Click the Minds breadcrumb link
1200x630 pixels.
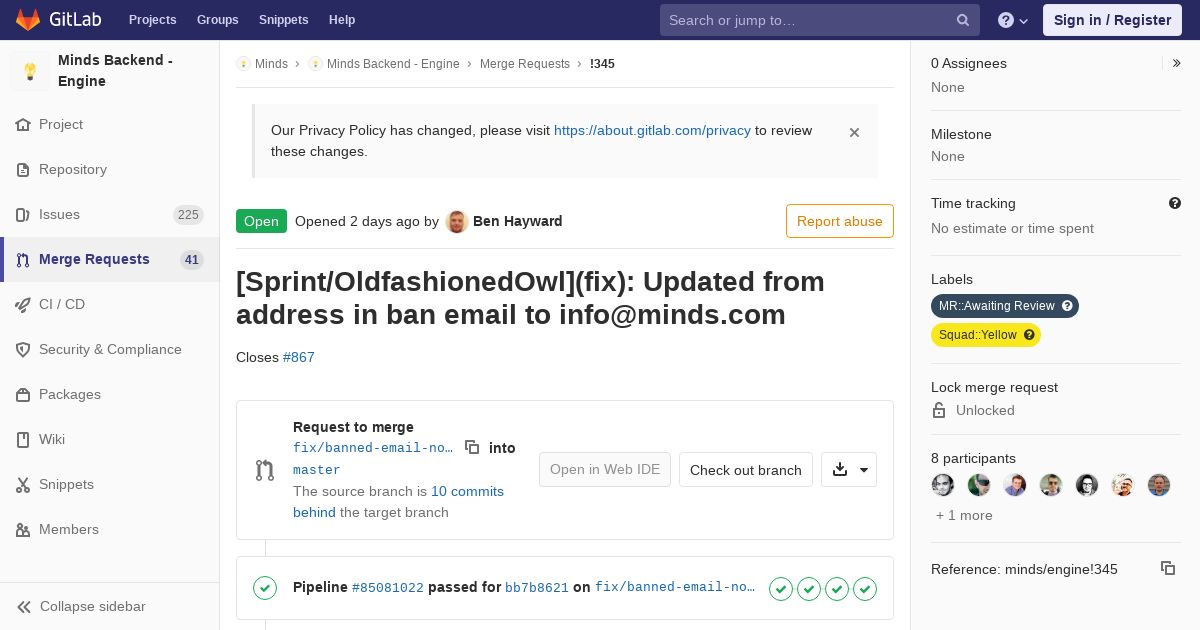click(x=271, y=64)
